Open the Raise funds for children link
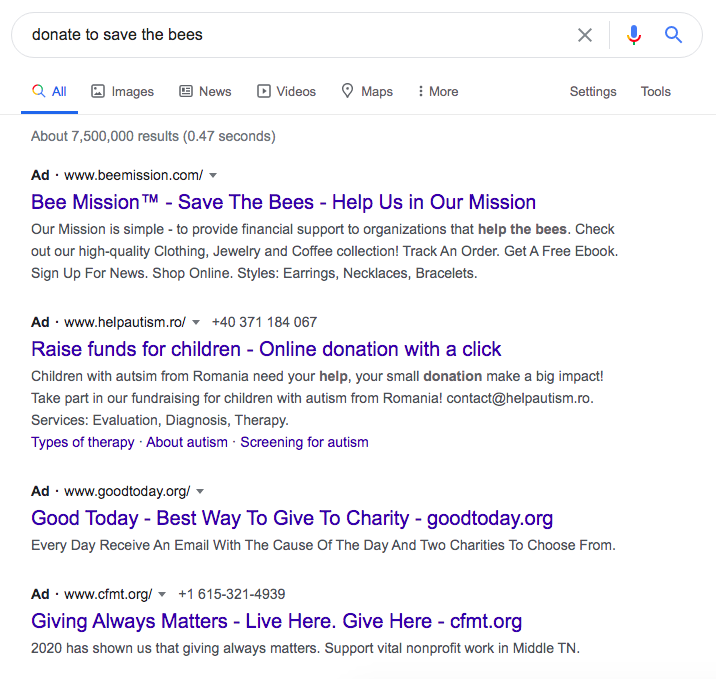Screen dimensions: 716x679 point(266,349)
